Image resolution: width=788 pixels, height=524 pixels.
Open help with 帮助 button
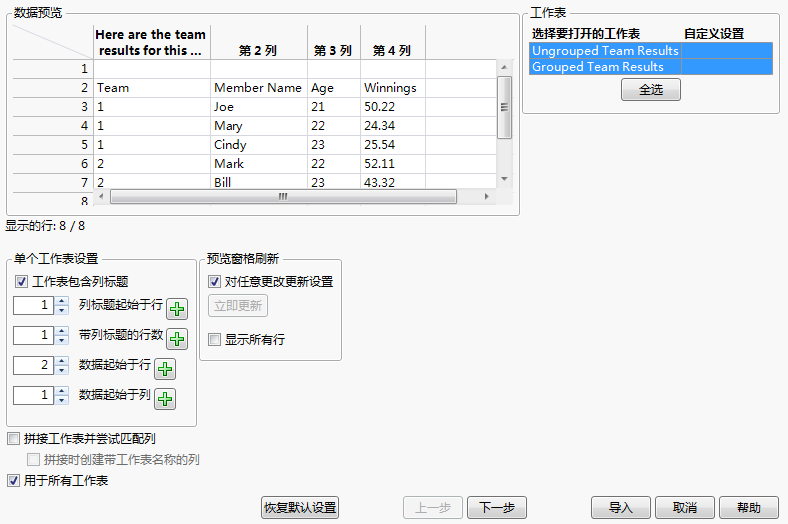pyautogui.click(x=749, y=507)
